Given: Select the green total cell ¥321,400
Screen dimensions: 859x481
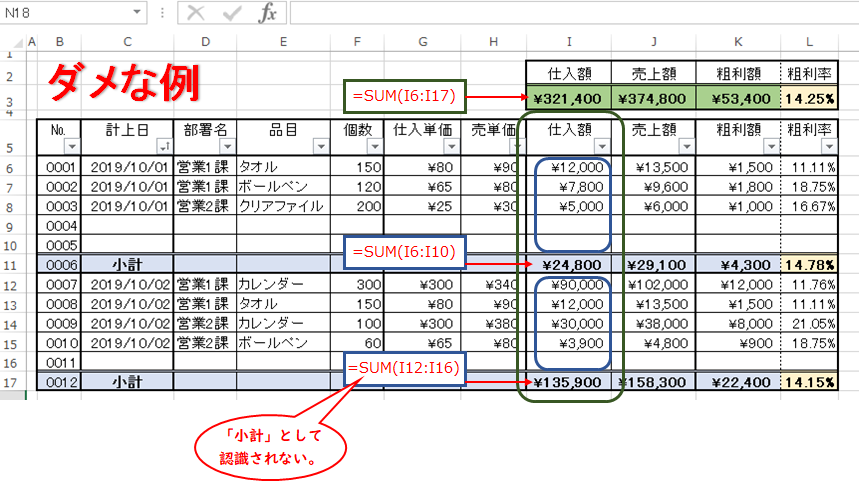Looking at the screenshot, I should (x=568, y=99).
